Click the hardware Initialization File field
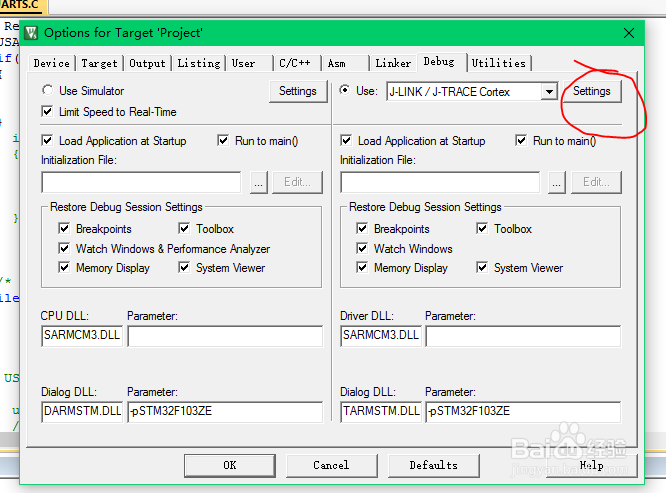Viewport: 666px width, 493px height. coord(440,183)
